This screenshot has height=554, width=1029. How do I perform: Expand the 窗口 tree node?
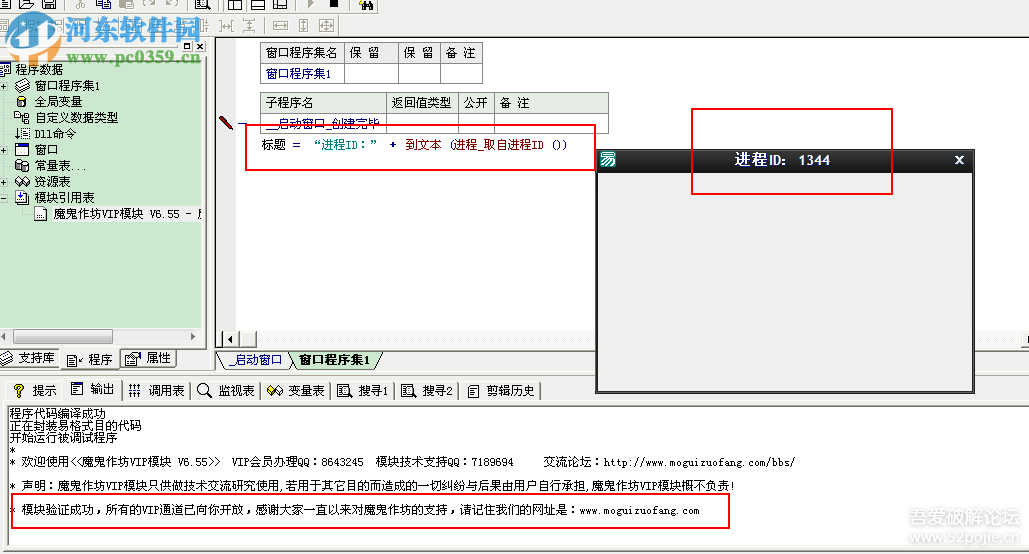tap(4, 150)
